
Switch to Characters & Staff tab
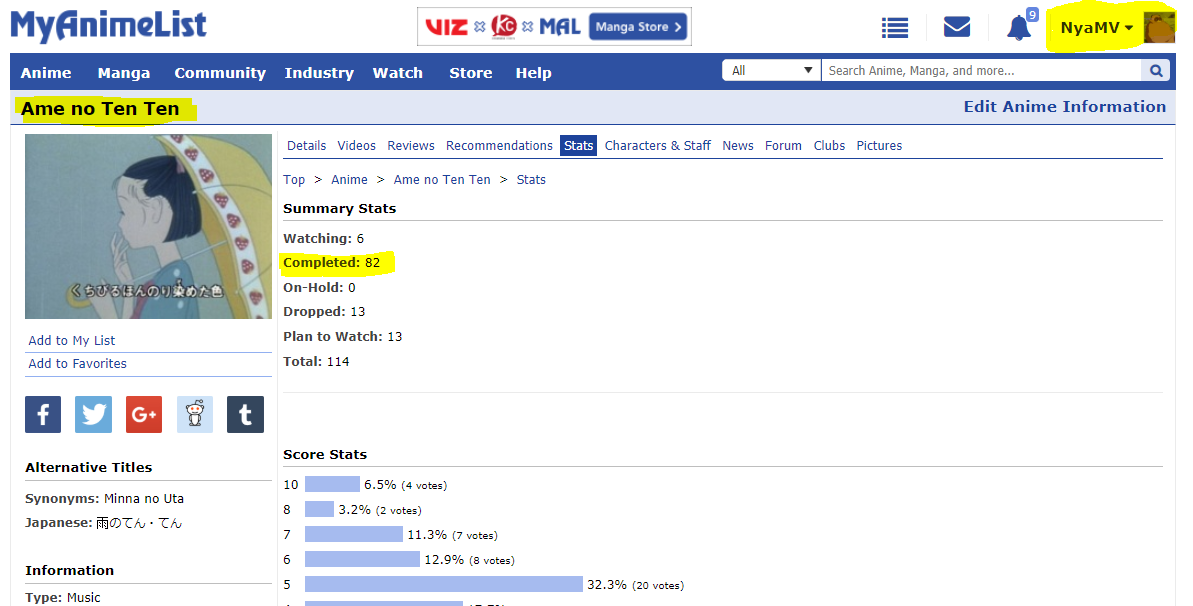coord(657,145)
